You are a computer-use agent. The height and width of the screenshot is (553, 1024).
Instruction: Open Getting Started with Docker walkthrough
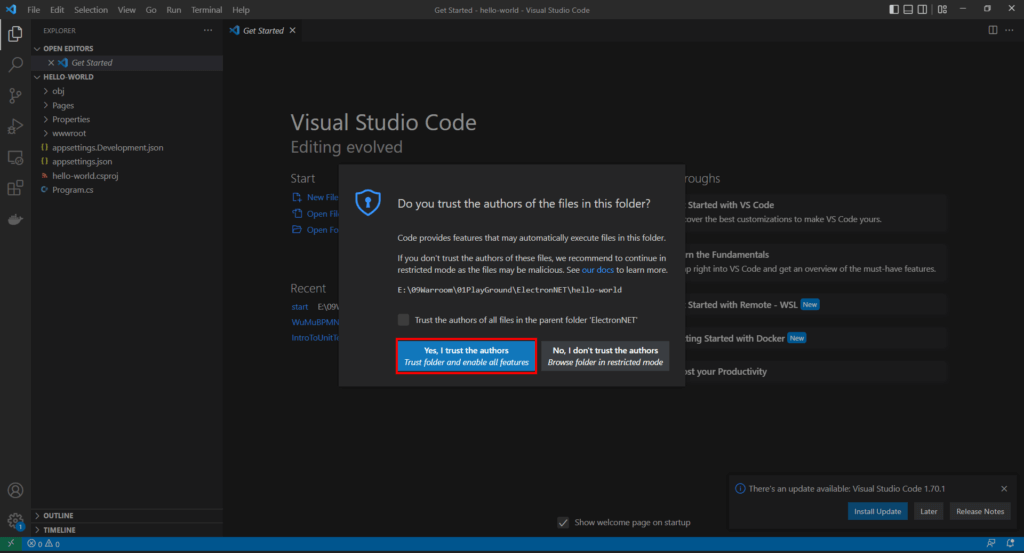click(814, 338)
